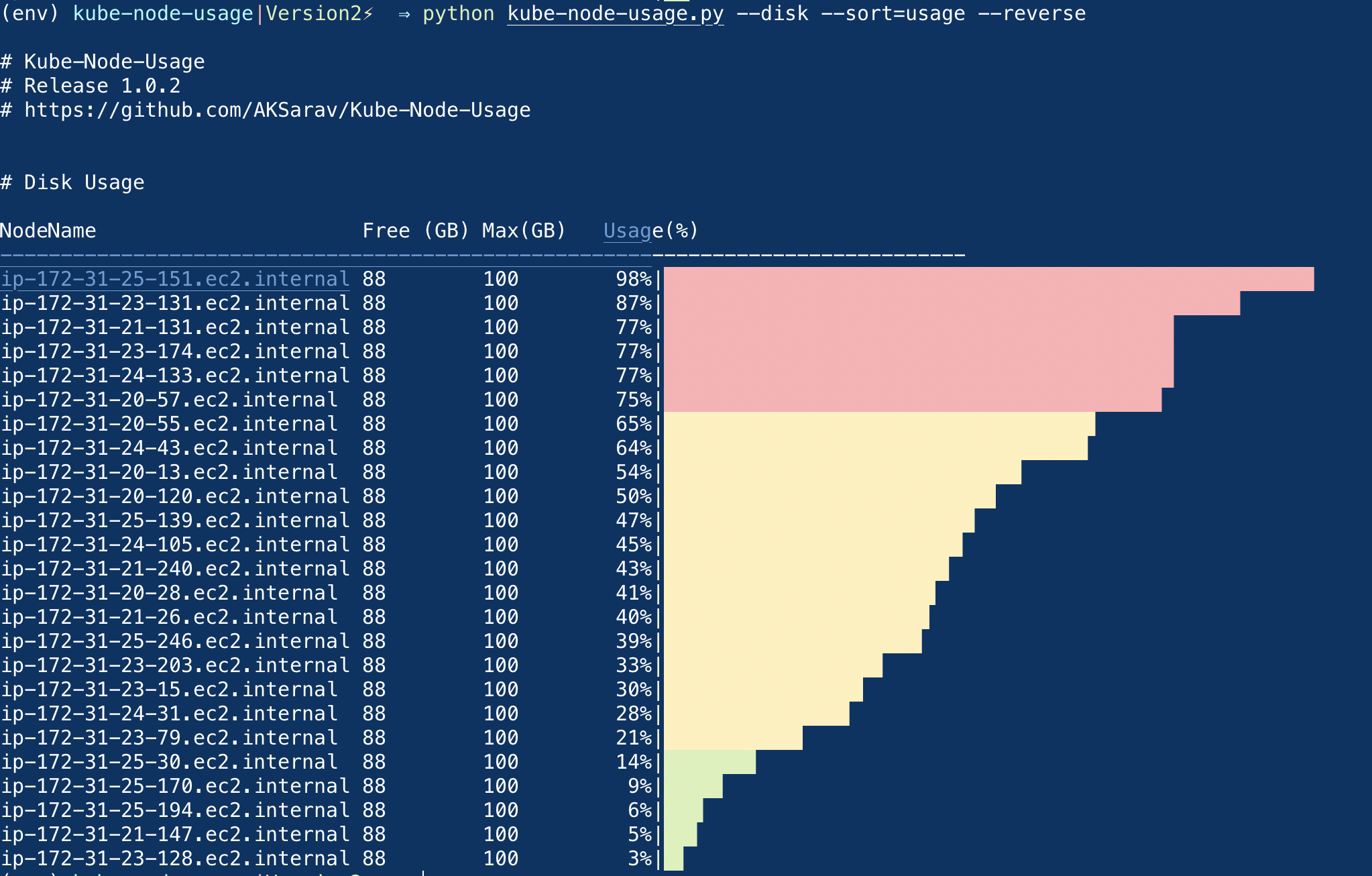1372x876 pixels.
Task: Click the underlined kube-node-usage.py filename
Action: pos(615,13)
